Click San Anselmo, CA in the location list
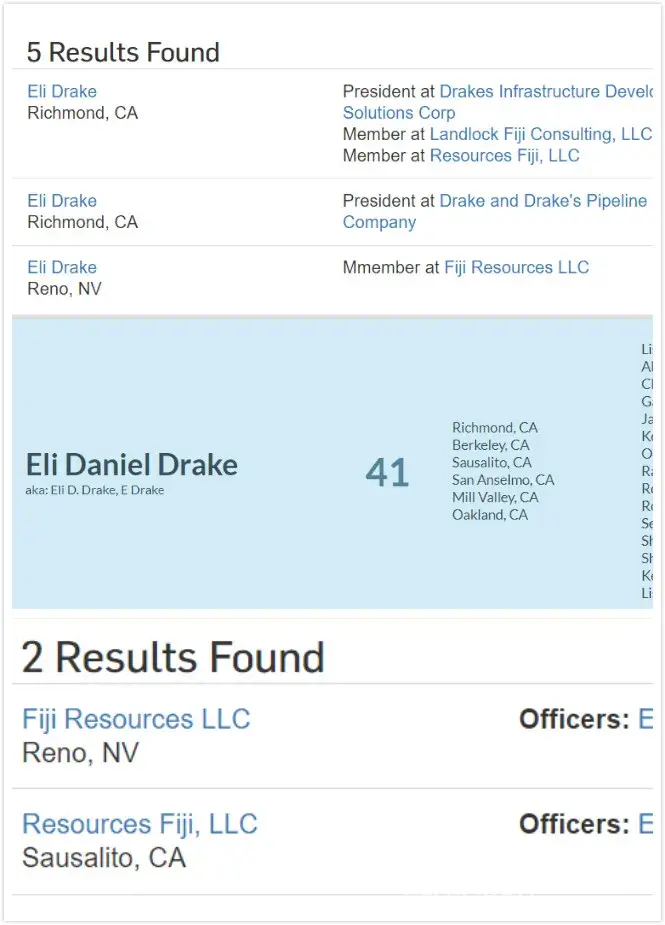 [503, 480]
